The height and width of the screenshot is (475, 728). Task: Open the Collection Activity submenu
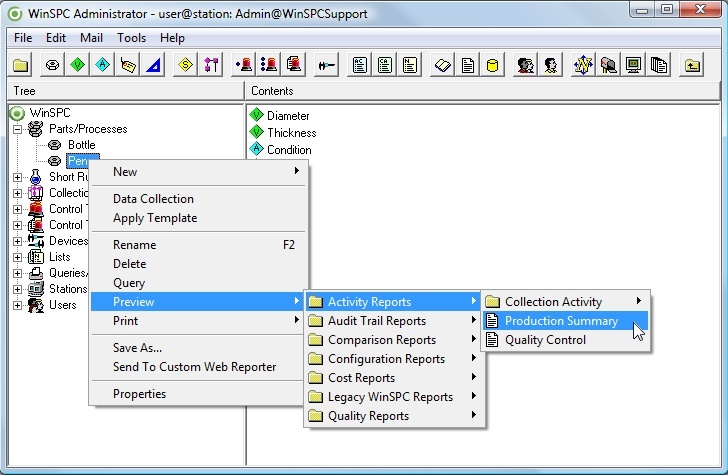point(565,302)
